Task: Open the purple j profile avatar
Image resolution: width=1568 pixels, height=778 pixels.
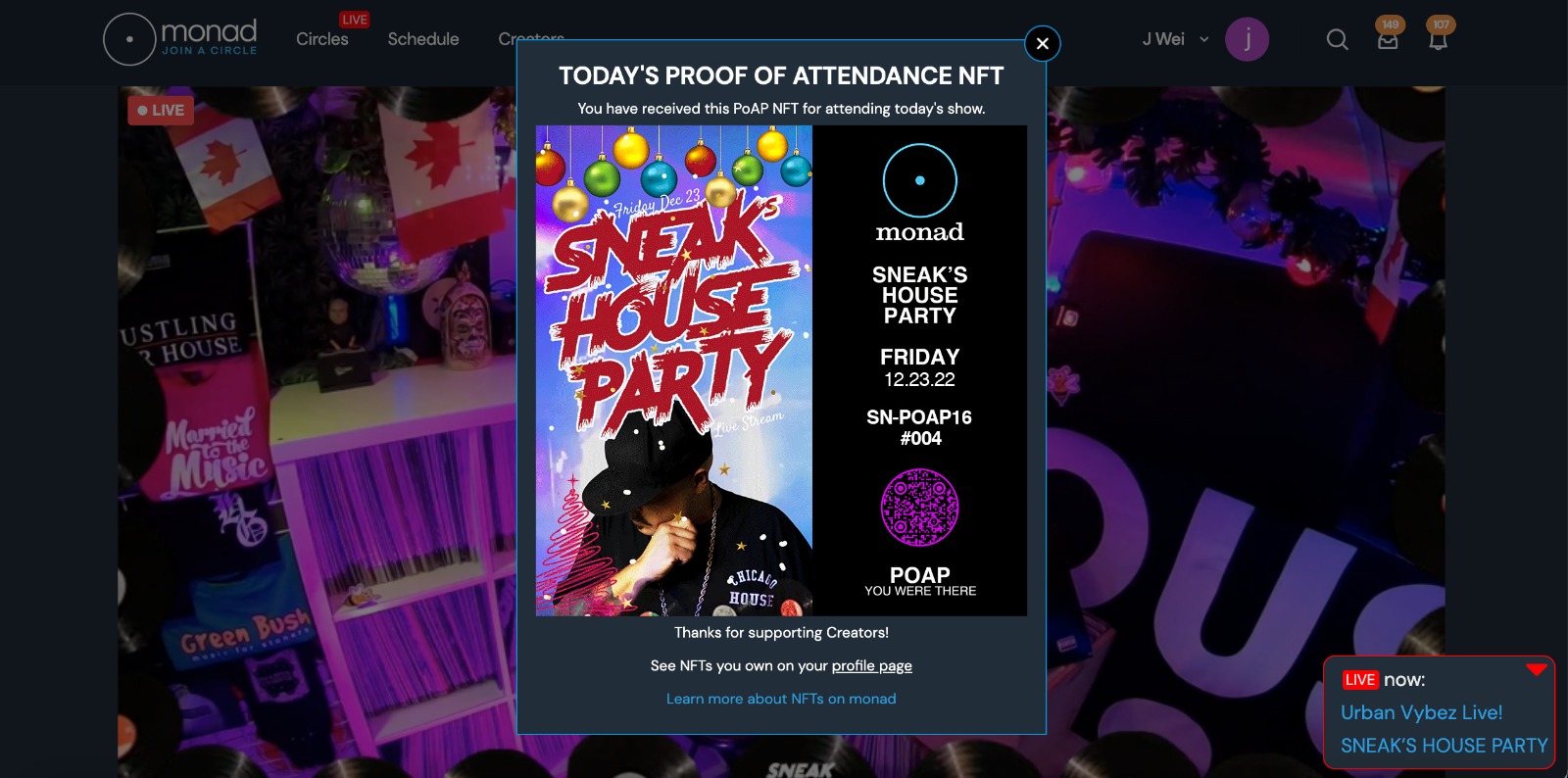Action: coord(1247,39)
